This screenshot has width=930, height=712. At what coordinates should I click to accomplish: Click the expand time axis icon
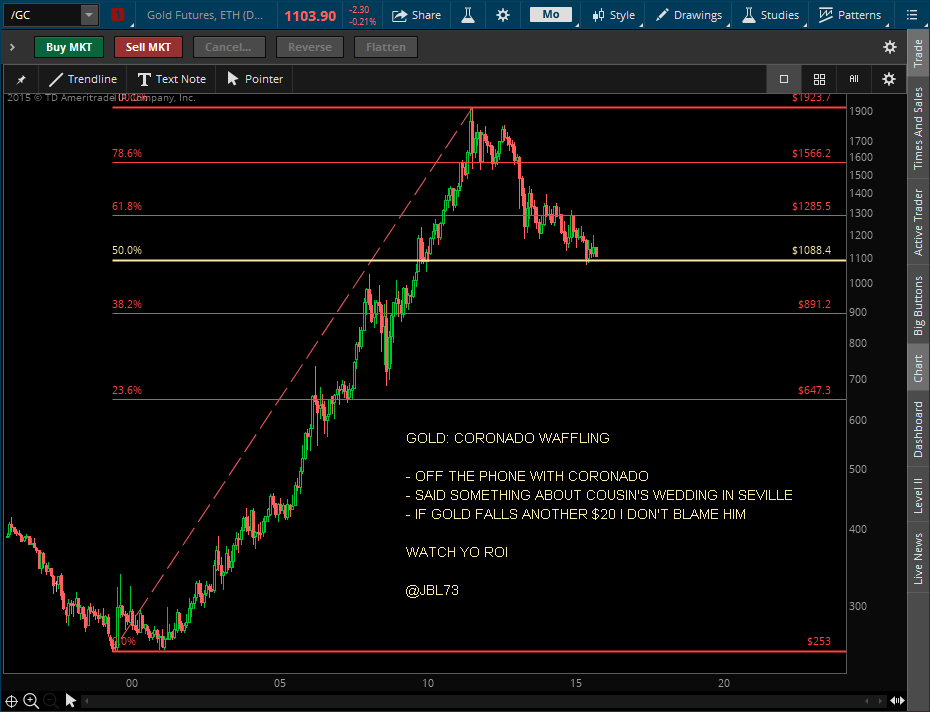[x=897, y=701]
